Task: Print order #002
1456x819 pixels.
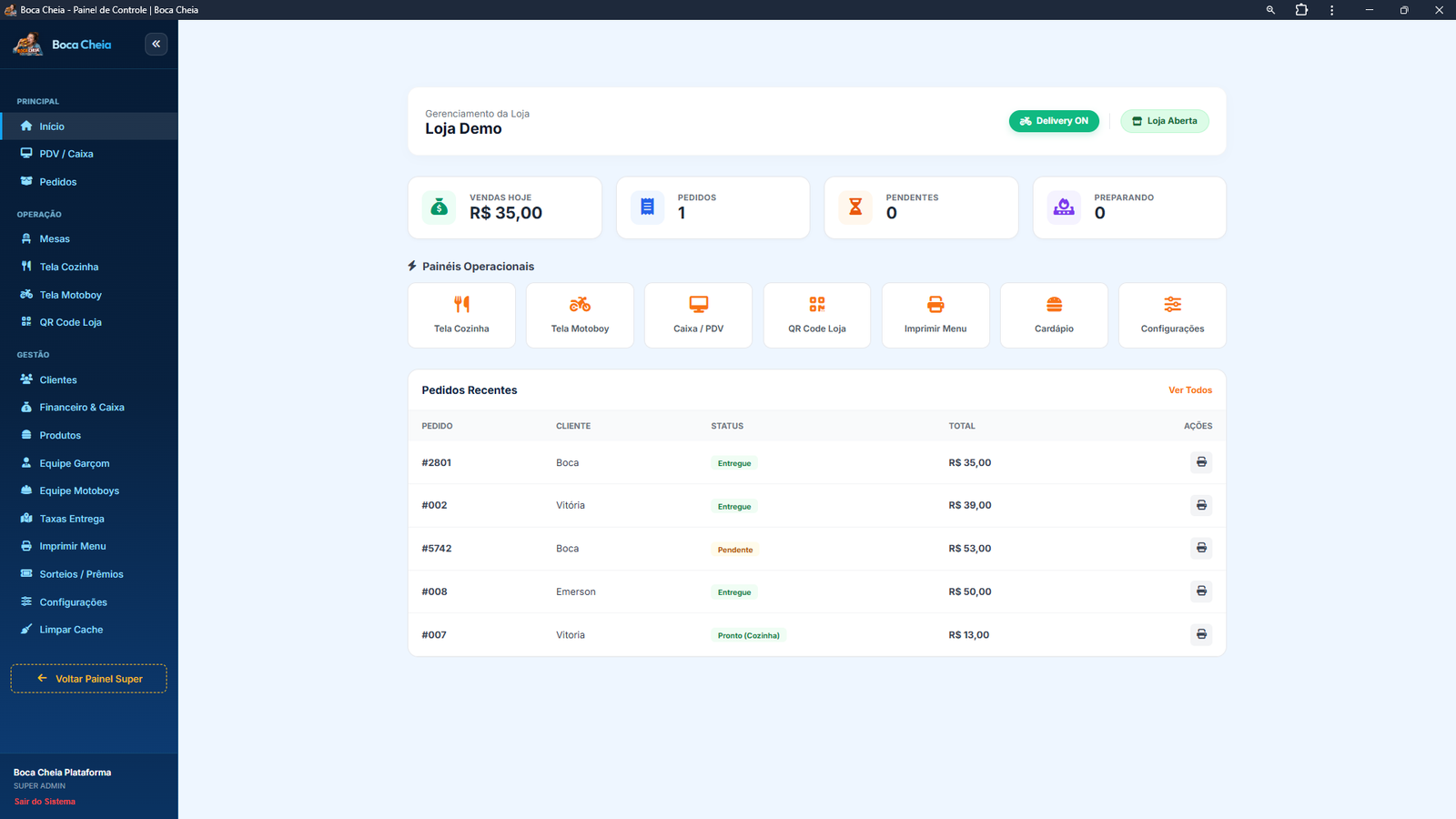Action: tap(1201, 505)
